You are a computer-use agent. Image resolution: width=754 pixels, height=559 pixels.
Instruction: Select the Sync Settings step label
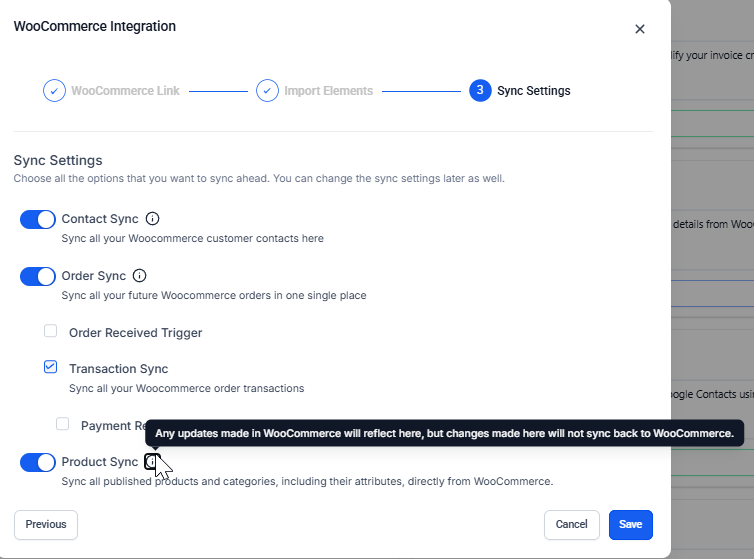point(534,91)
